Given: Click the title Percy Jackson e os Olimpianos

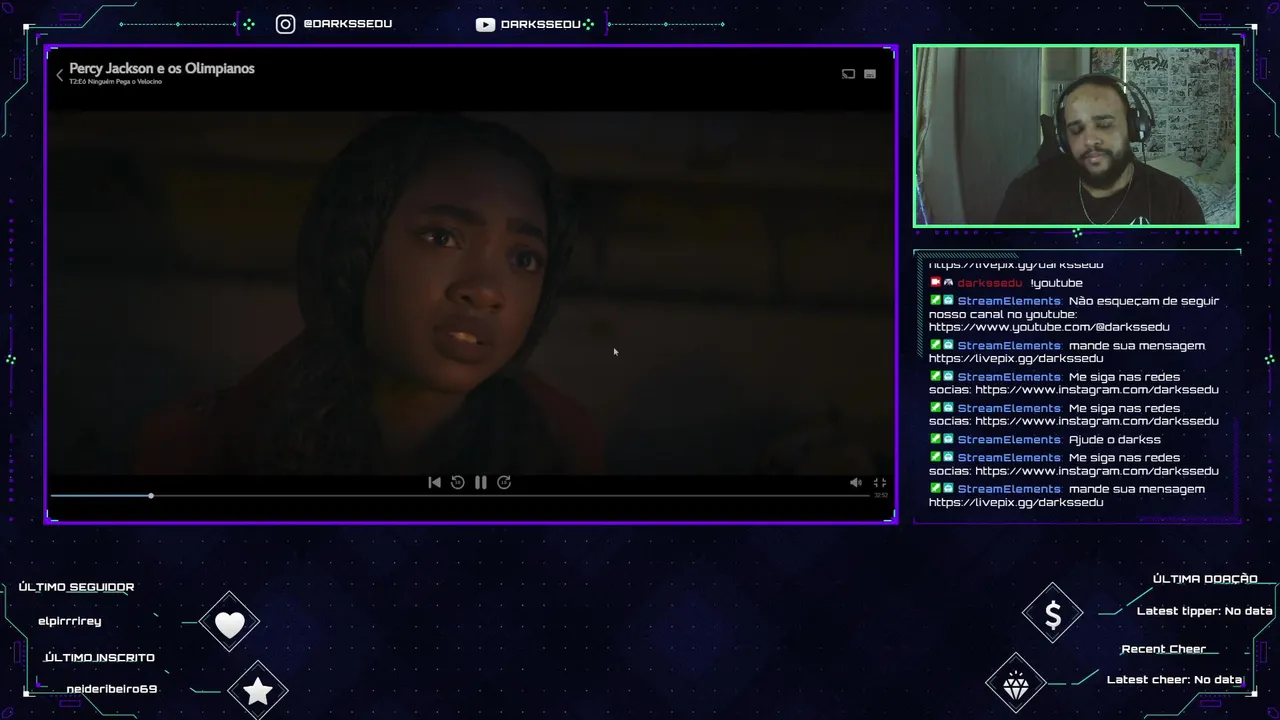Looking at the screenshot, I should (162, 68).
